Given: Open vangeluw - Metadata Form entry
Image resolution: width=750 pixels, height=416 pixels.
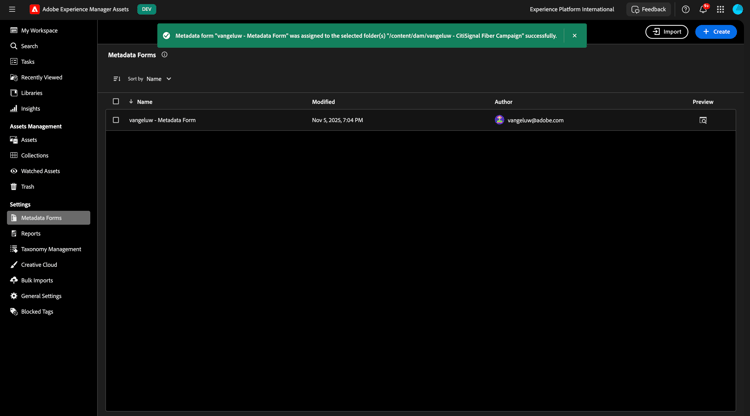Looking at the screenshot, I should click(162, 120).
